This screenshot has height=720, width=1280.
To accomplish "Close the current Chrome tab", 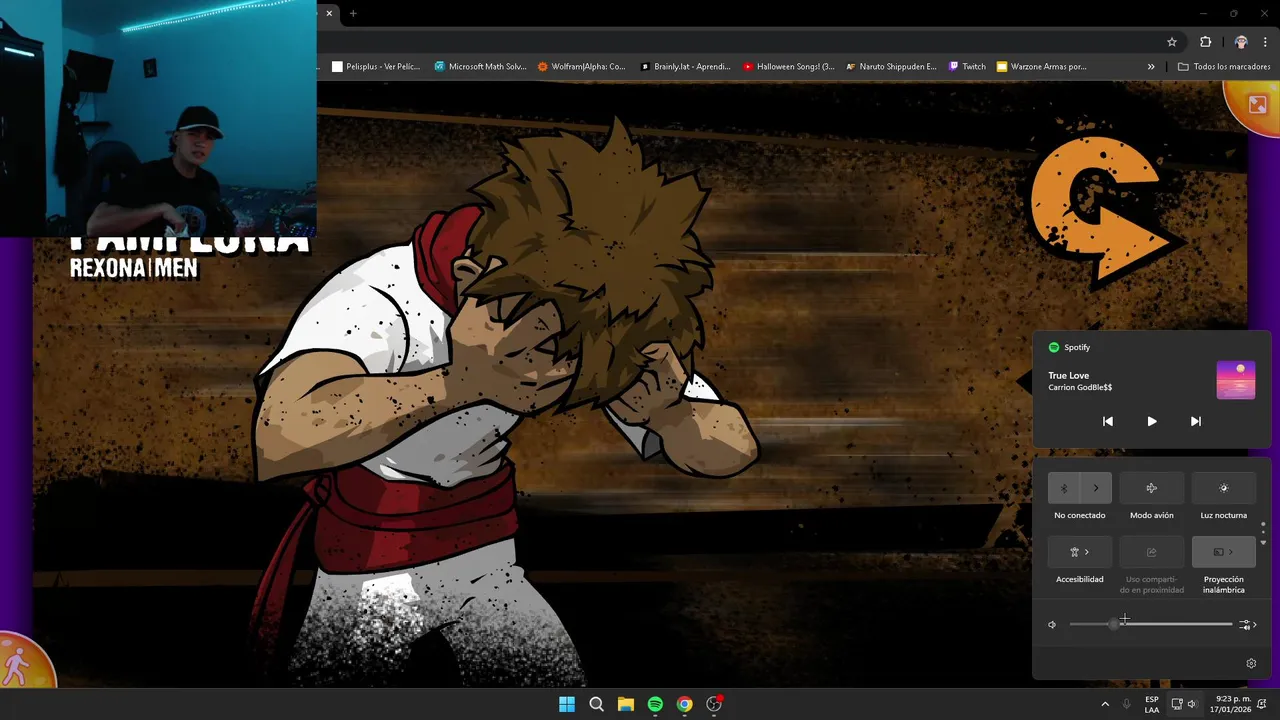I will click(329, 13).
